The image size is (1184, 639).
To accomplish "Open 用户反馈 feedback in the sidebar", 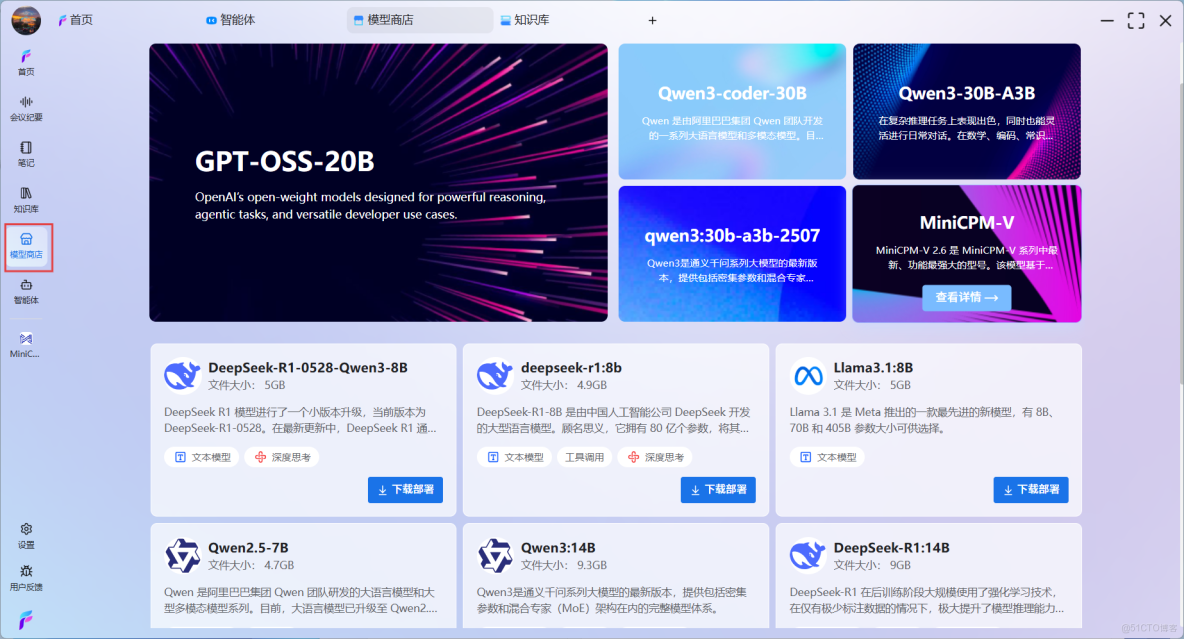I will point(26,578).
